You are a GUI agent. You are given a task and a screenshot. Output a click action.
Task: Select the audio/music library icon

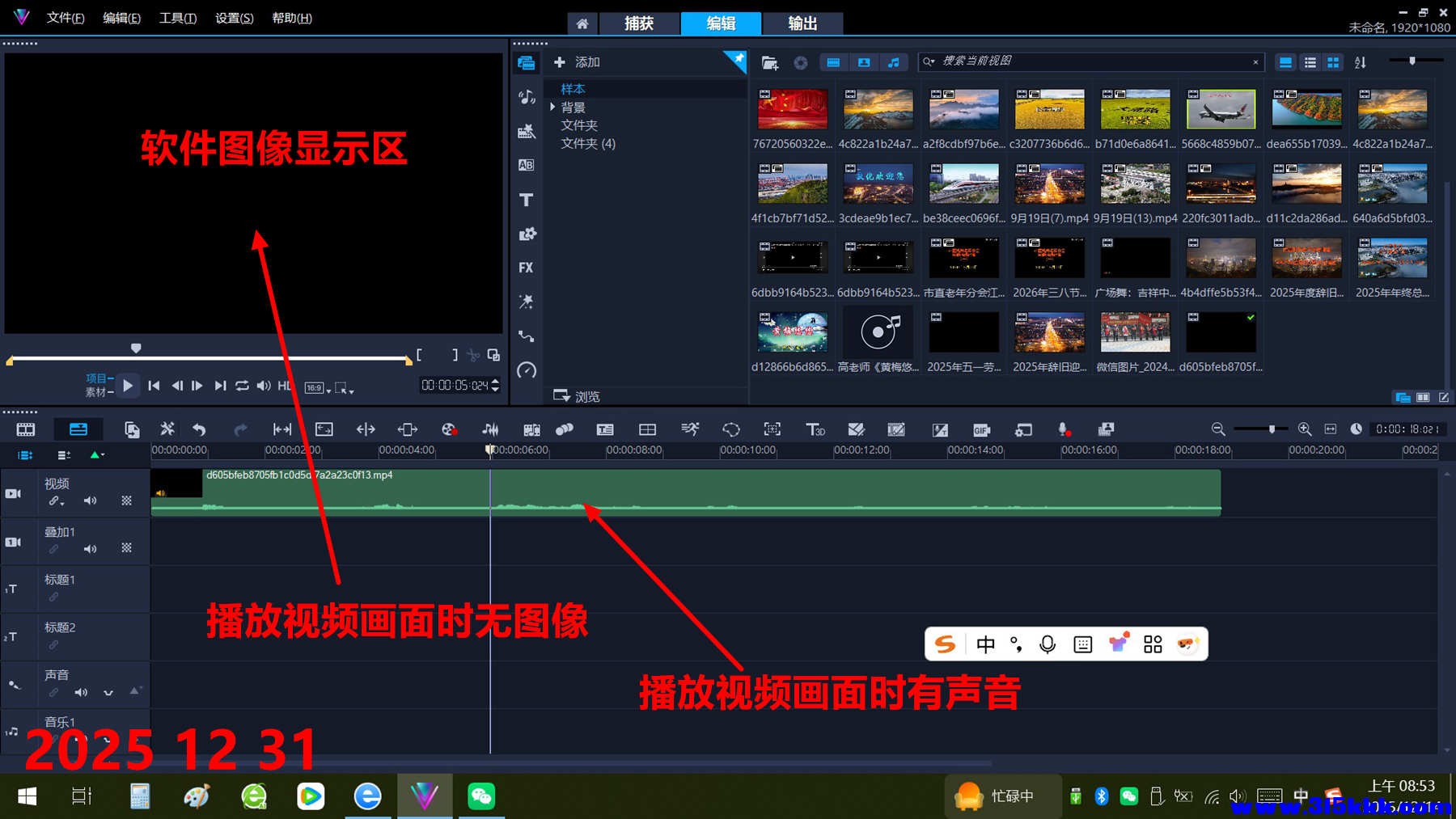(527, 97)
